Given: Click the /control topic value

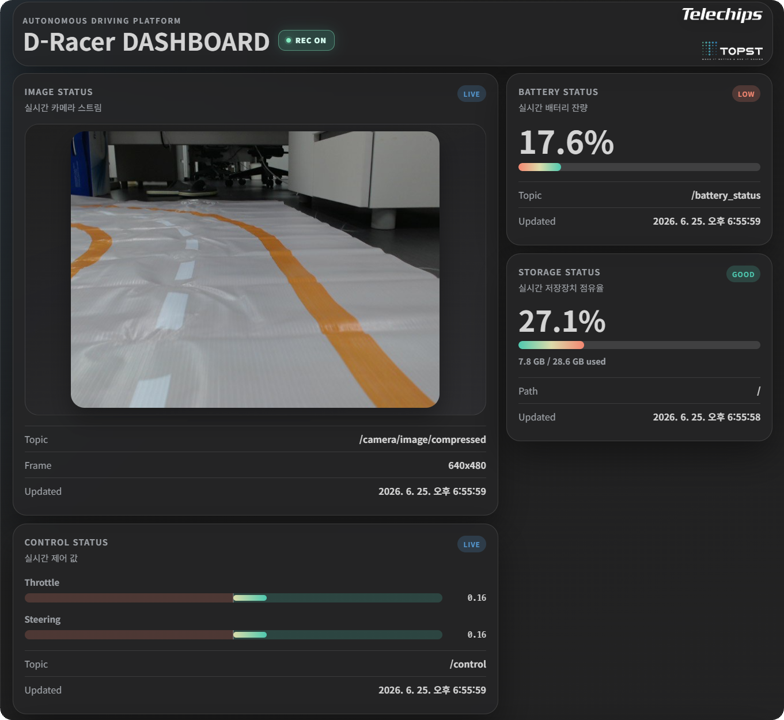Looking at the screenshot, I should [x=468, y=664].
